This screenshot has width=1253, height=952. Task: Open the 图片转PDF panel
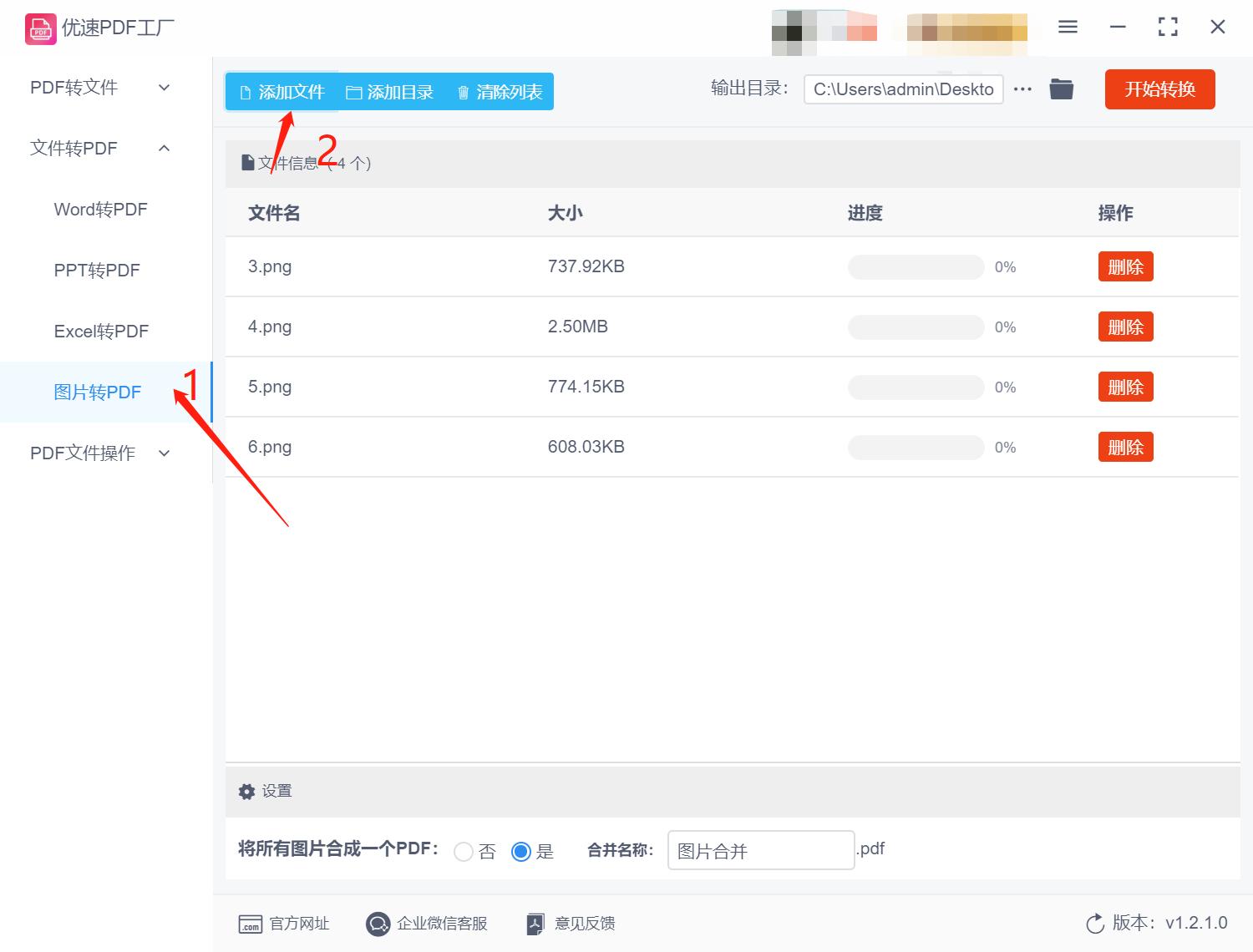coord(98,392)
